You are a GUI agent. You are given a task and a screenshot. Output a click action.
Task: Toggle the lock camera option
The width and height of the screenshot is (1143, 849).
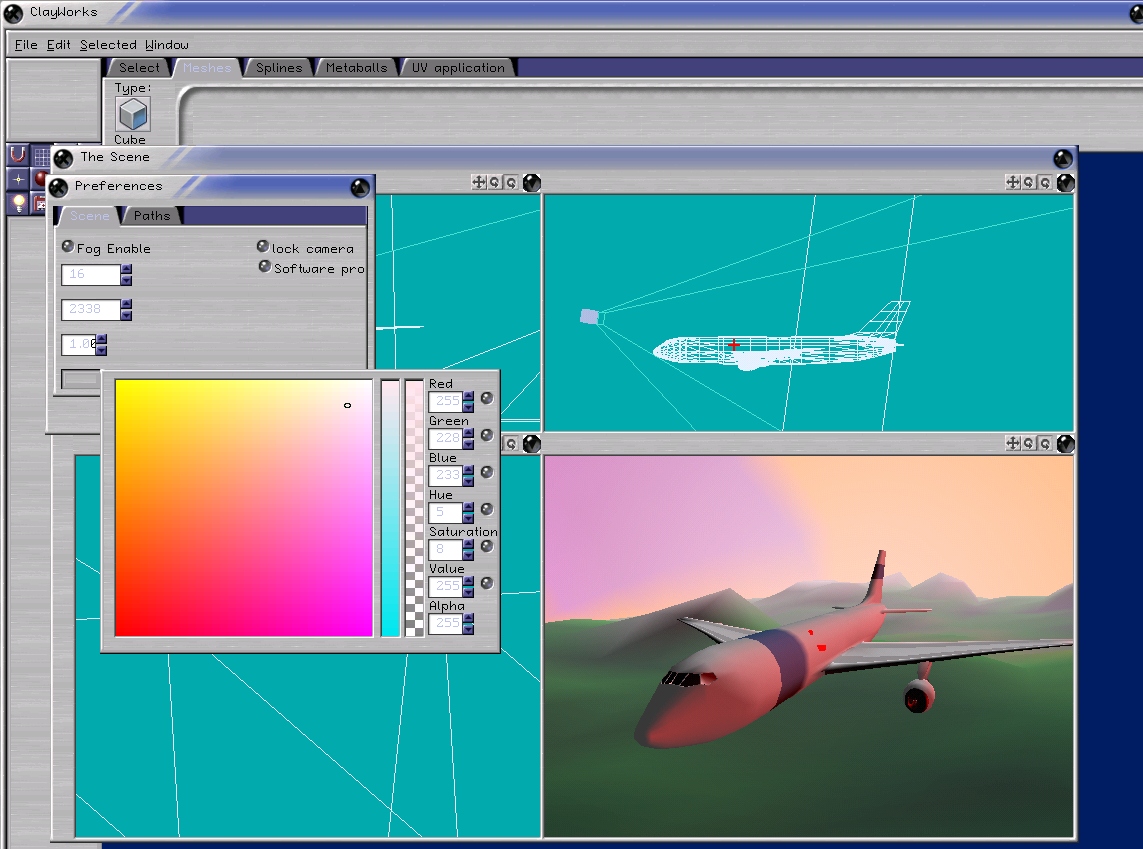pos(263,247)
